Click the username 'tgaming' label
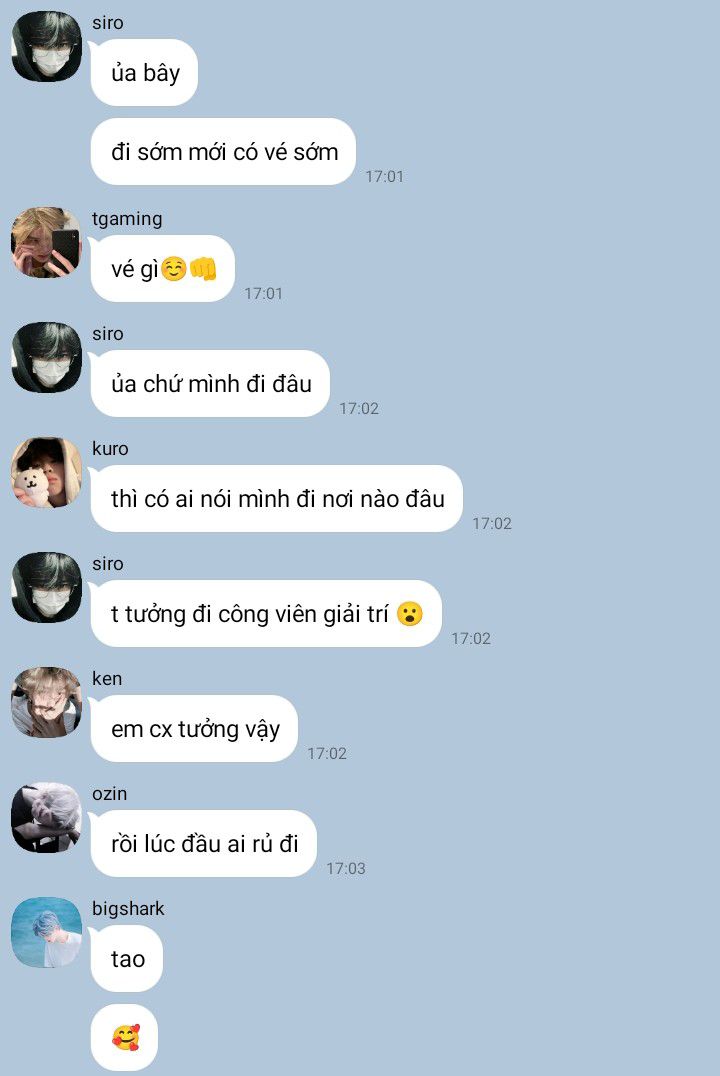The height and width of the screenshot is (1076, 720). (x=127, y=219)
